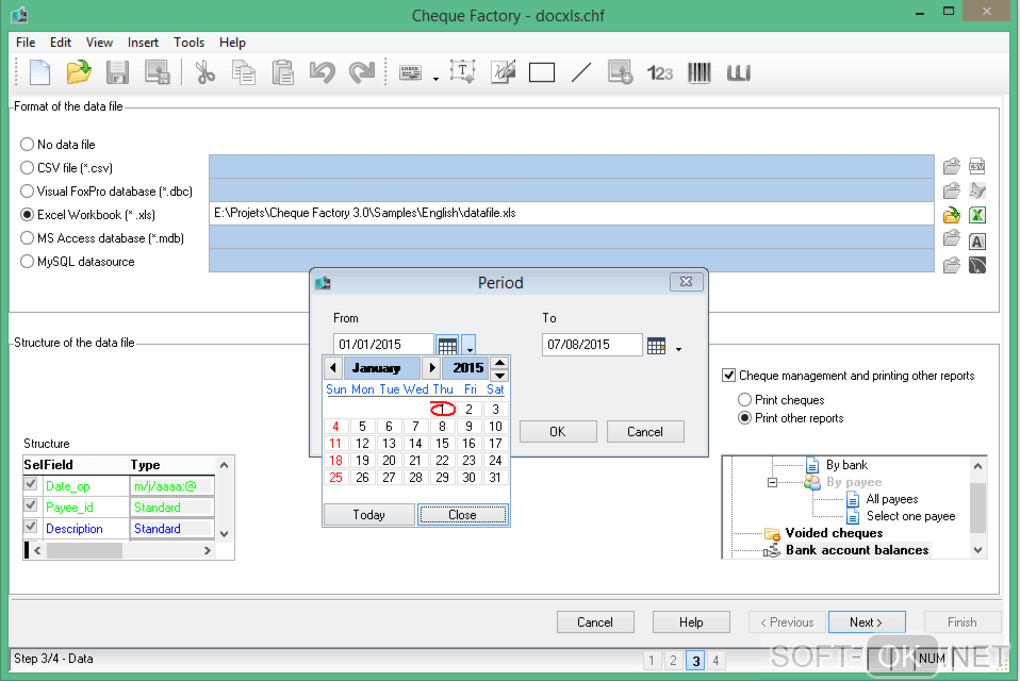Click the FoxPro database icon at right
1020x681 pixels.
click(977, 191)
